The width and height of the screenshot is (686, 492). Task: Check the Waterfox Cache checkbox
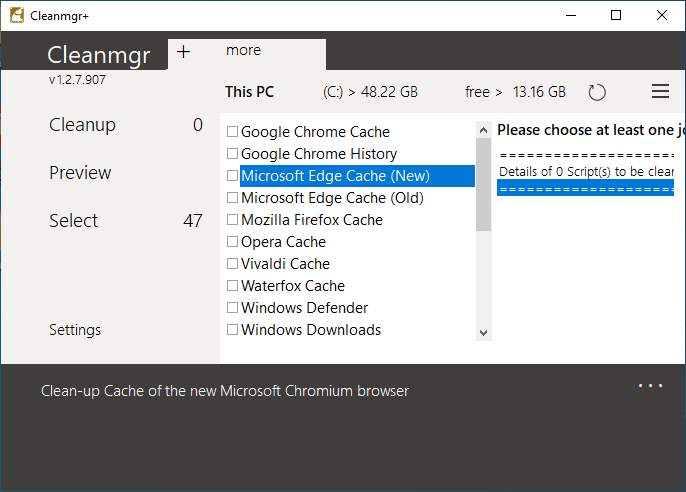232,286
